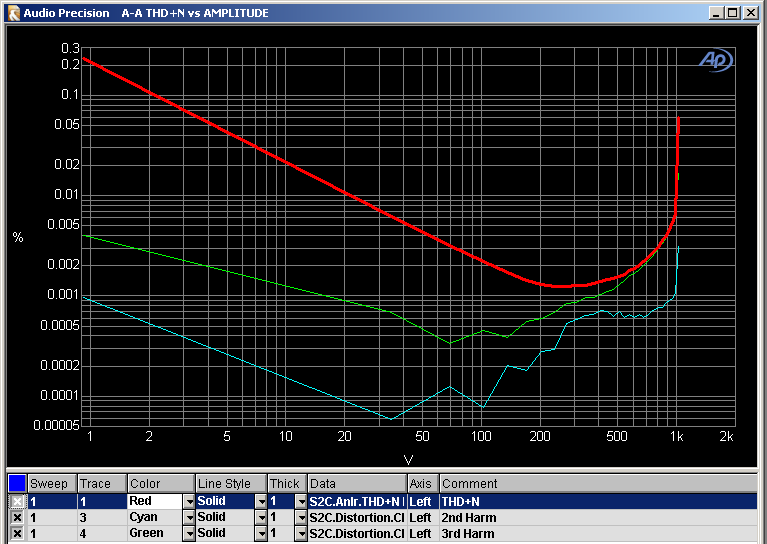The height and width of the screenshot is (544, 767).
Task: Toggle the 3rd Harm trace checkbox
Action: (x=17, y=534)
